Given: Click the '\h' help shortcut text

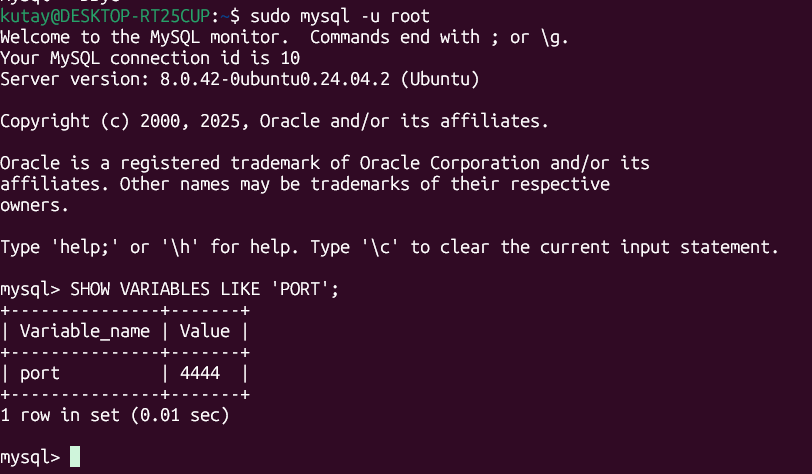Looking at the screenshot, I should coord(179,247).
